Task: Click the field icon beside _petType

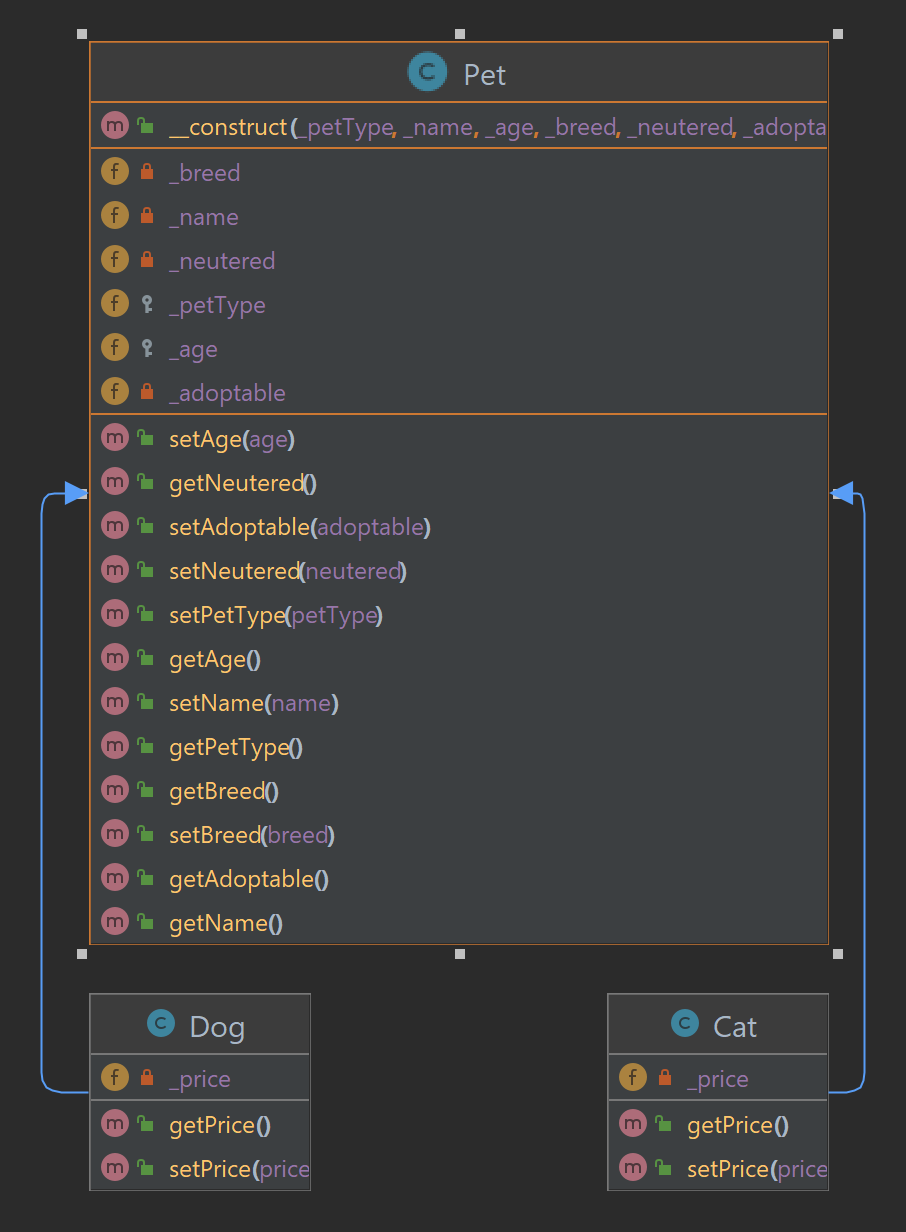Action: 116,304
